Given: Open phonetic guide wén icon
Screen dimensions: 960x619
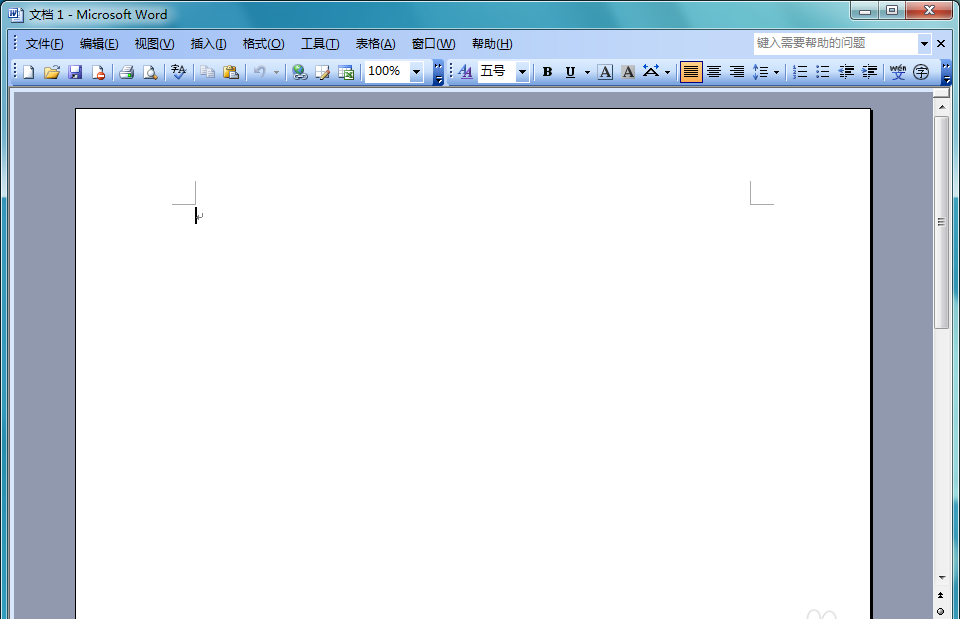Looking at the screenshot, I should pos(898,72).
